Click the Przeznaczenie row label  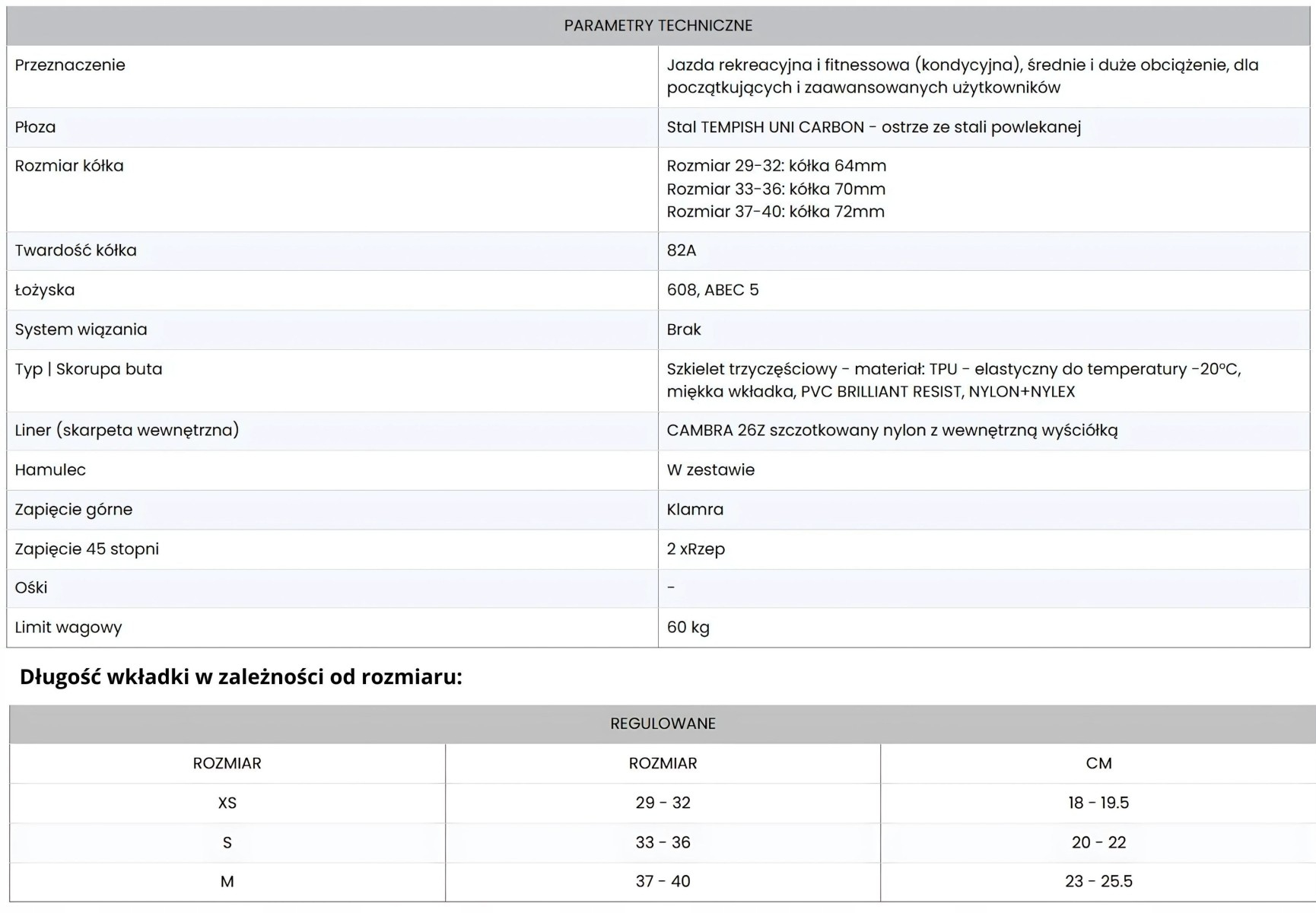pyautogui.click(x=70, y=65)
